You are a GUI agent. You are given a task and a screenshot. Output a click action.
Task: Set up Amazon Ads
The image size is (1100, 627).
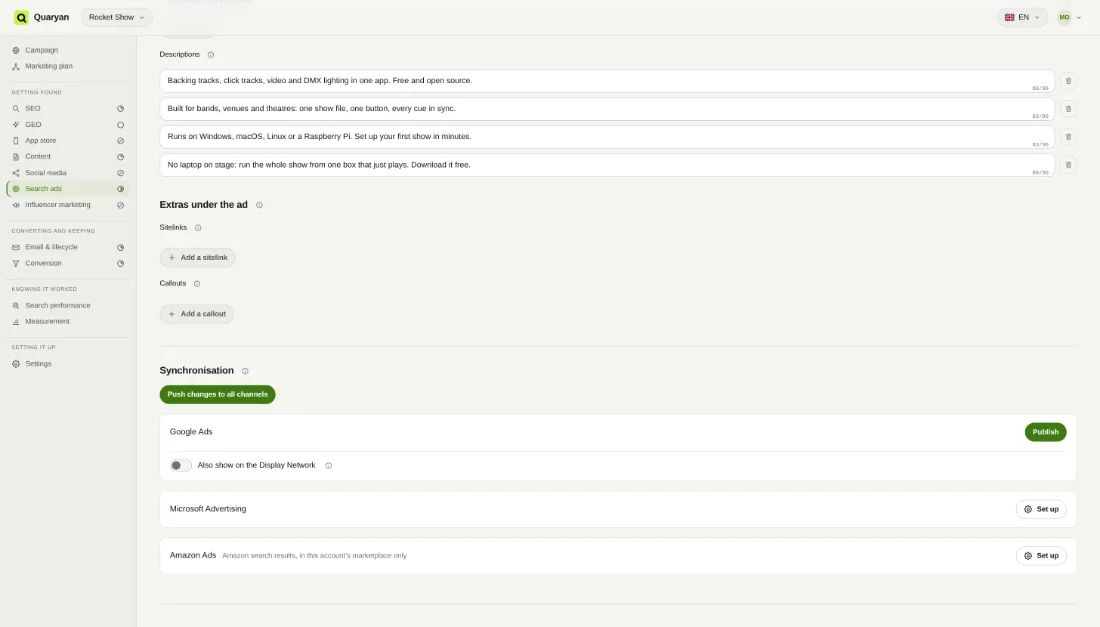[x=1041, y=556]
